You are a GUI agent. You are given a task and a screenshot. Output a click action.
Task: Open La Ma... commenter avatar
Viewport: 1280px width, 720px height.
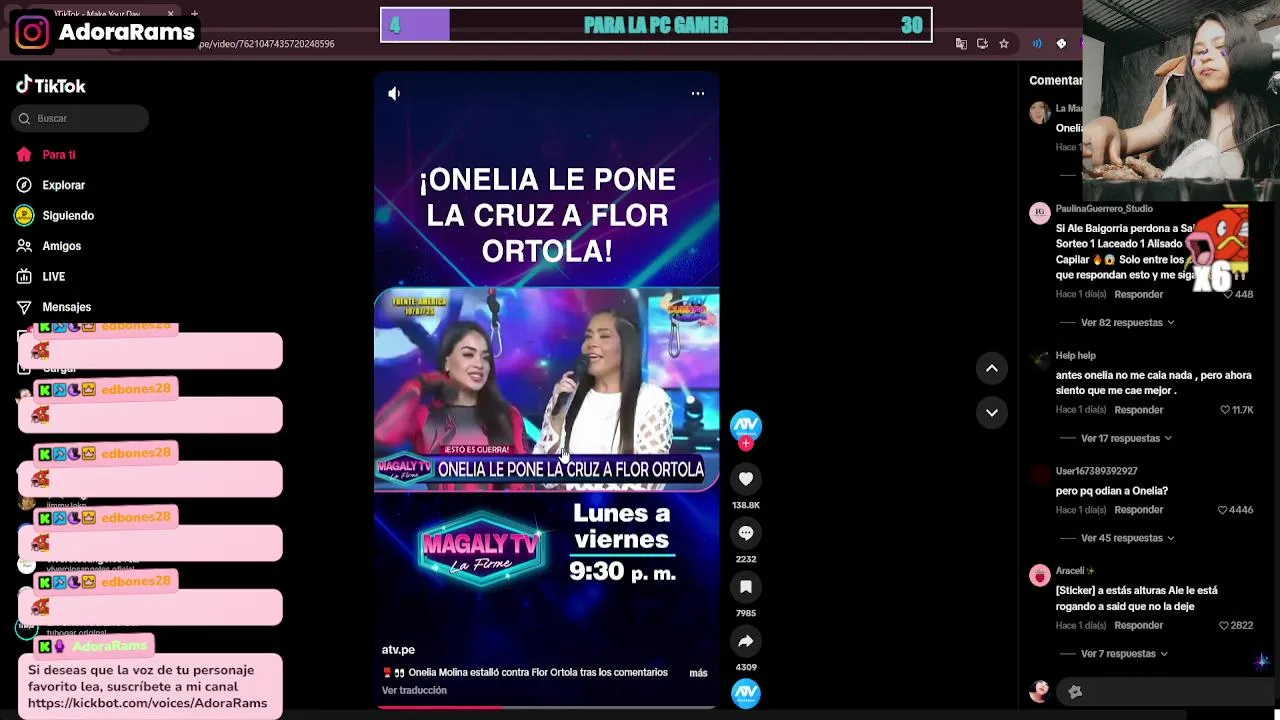[x=1040, y=112]
